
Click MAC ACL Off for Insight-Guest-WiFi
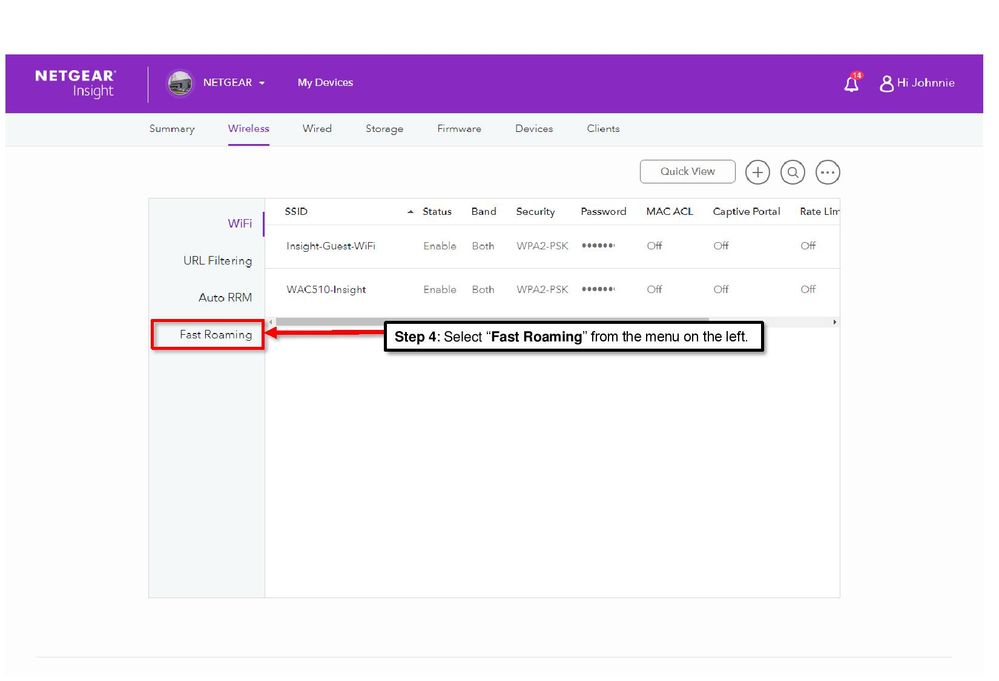coord(654,246)
